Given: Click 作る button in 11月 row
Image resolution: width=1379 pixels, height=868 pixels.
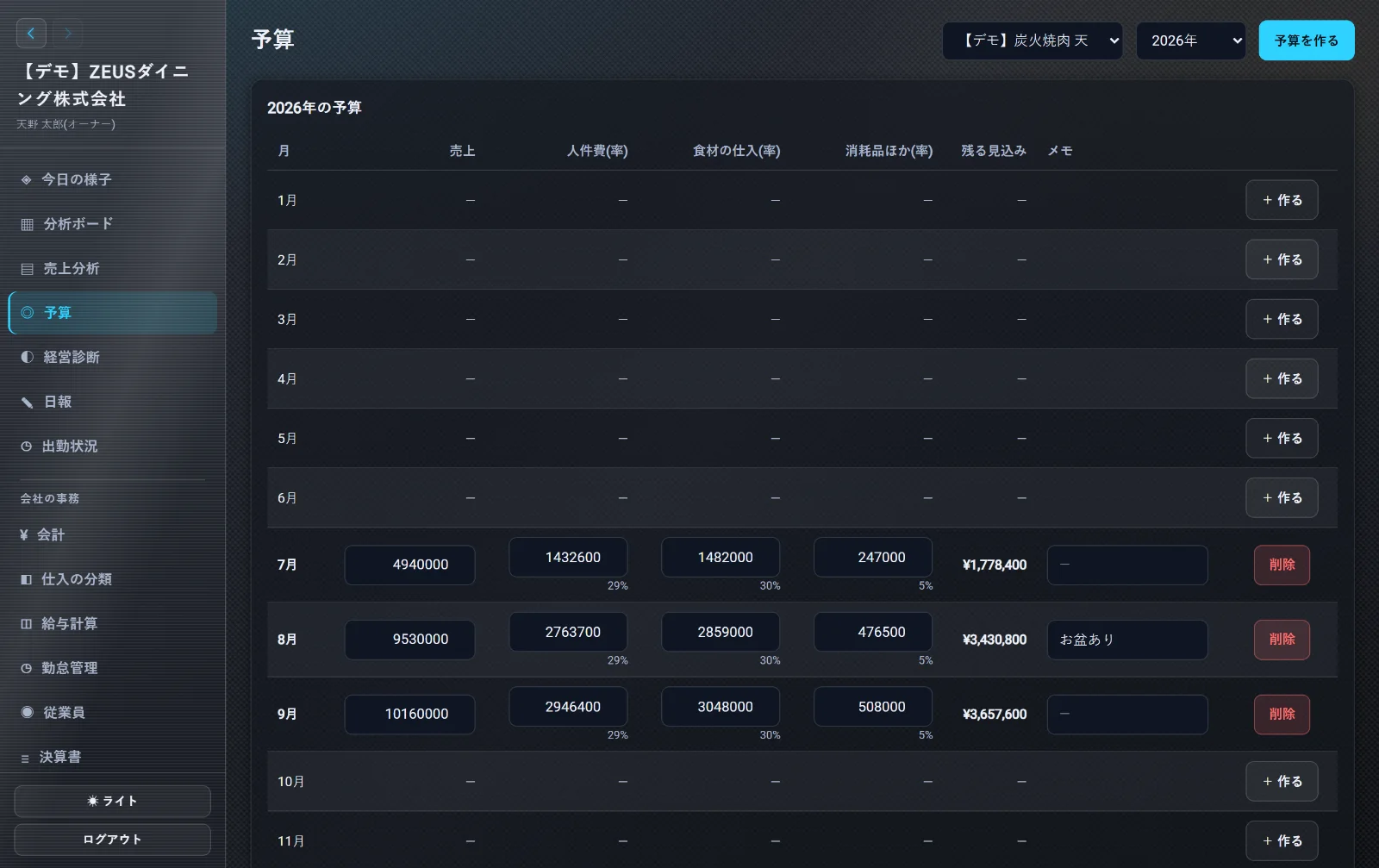Looking at the screenshot, I should point(1282,840).
